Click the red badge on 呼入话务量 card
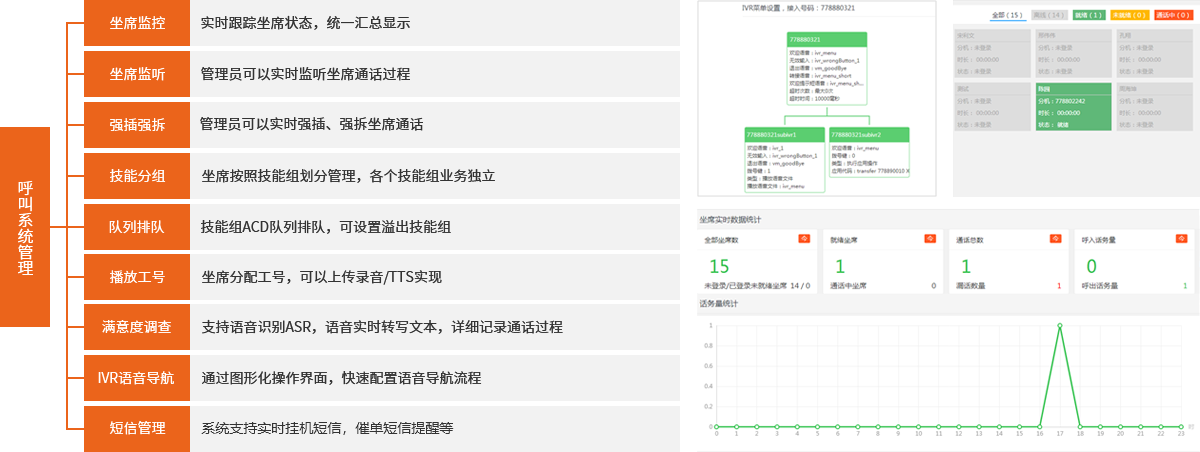The image size is (1200, 452). click(1180, 239)
